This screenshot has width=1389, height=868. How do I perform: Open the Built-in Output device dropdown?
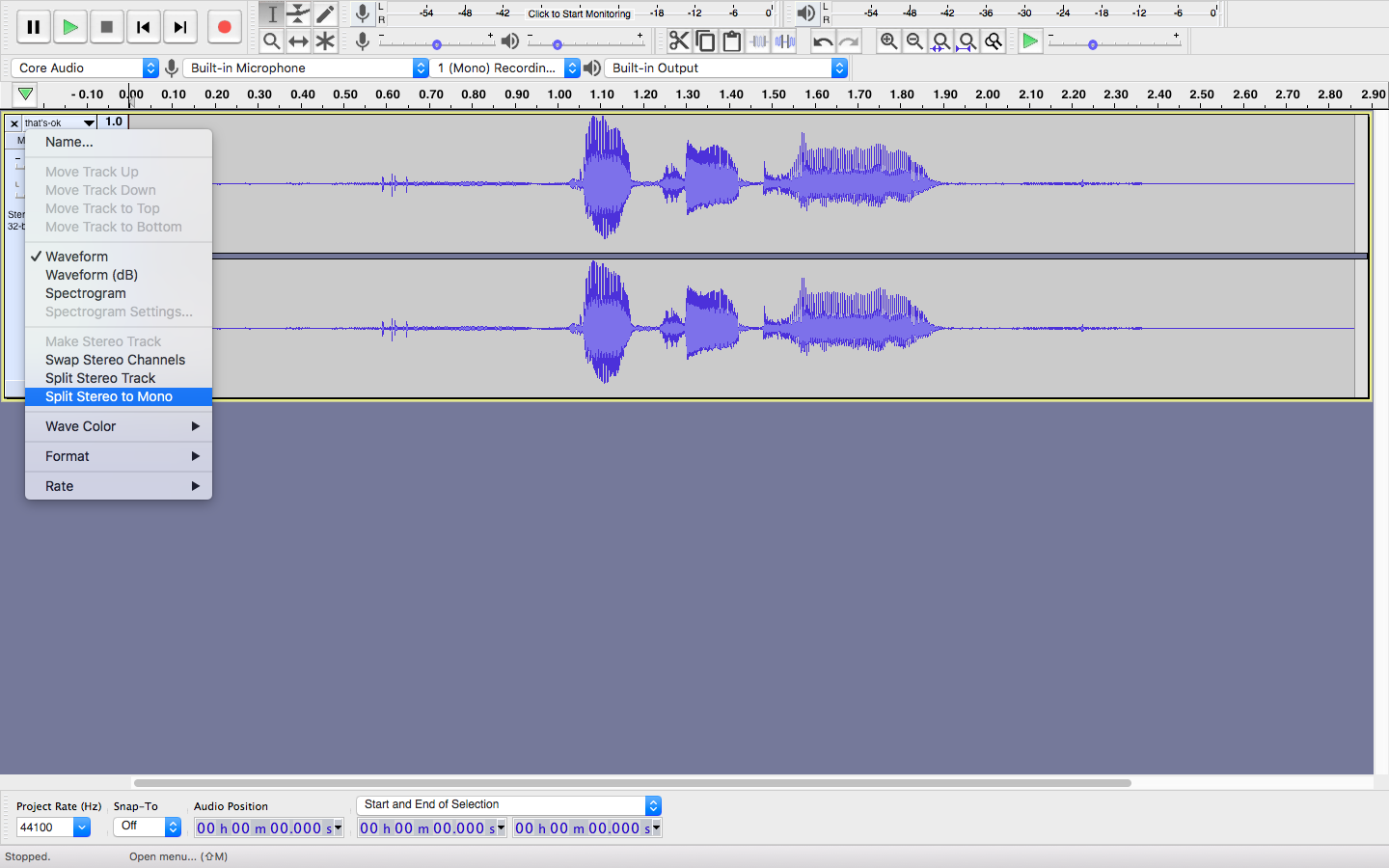pyautogui.click(x=725, y=68)
